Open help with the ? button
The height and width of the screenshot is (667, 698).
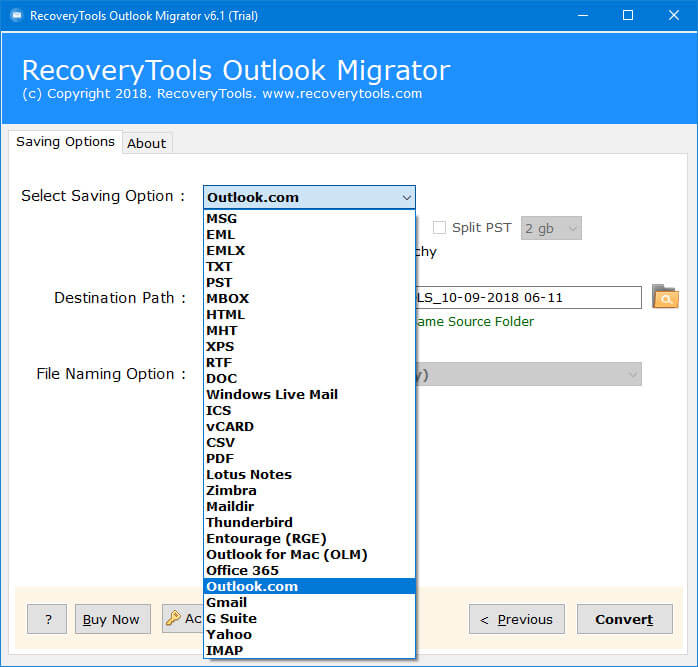click(x=47, y=619)
